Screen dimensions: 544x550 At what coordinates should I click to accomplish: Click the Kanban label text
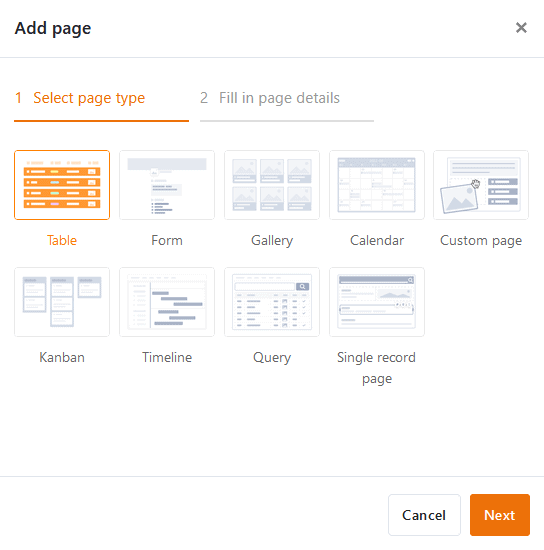tap(62, 357)
